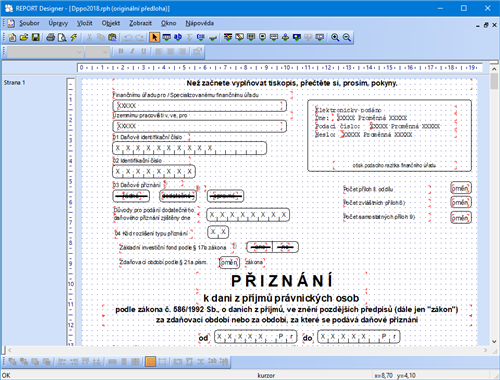Click the yellow up-down arrow section icon
Screen dimensions: 500x380
click(x=285, y=37)
